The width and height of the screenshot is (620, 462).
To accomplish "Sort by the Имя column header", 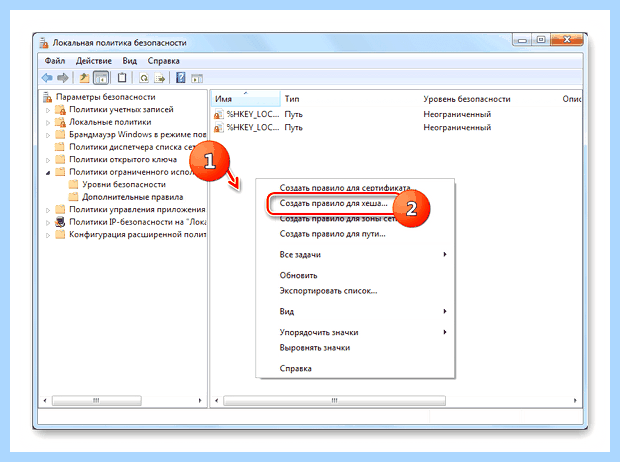I will (246, 99).
